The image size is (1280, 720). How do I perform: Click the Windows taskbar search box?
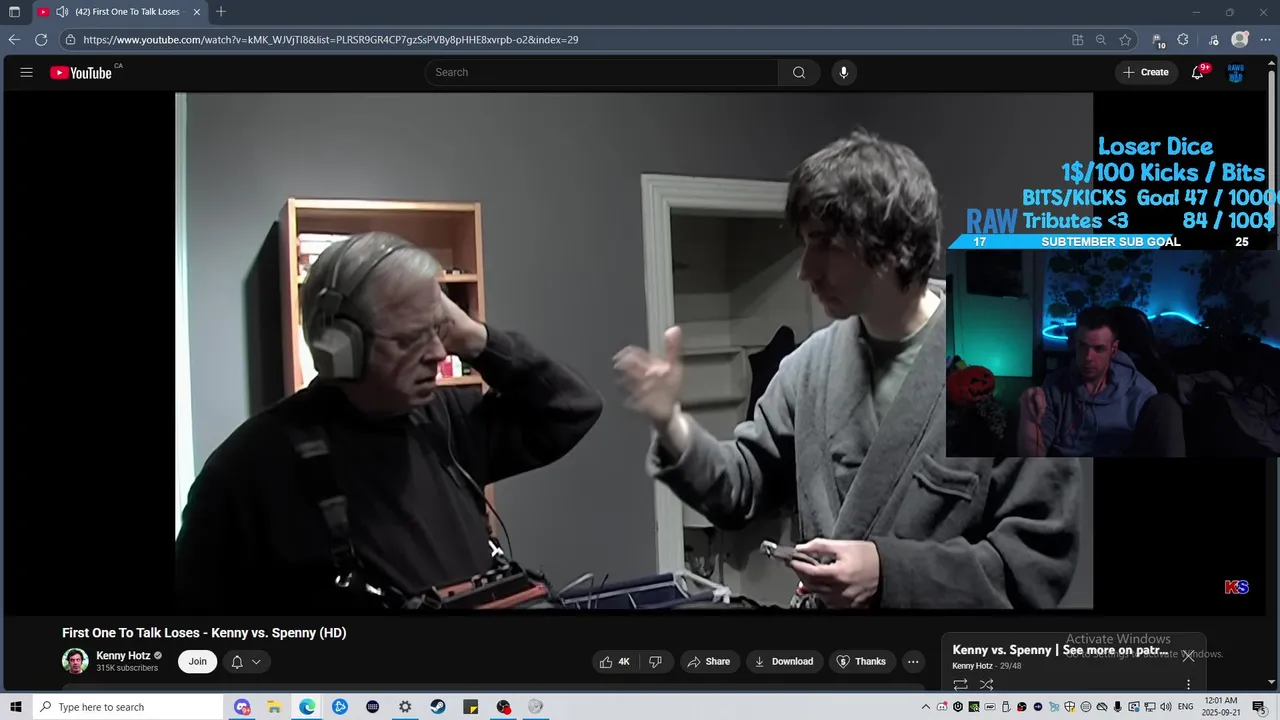128,707
